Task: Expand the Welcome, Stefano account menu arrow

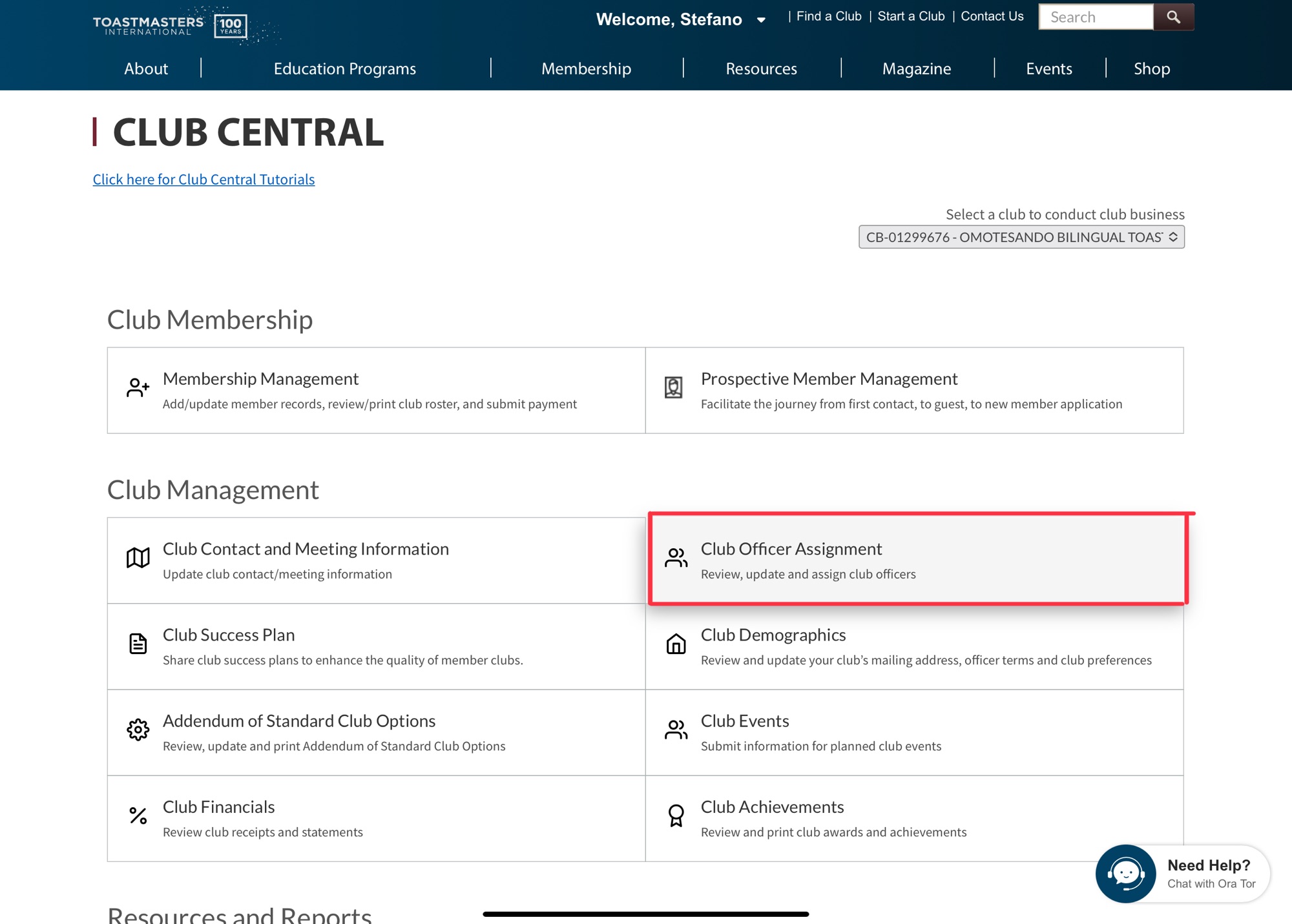Action: pyautogui.click(x=761, y=20)
